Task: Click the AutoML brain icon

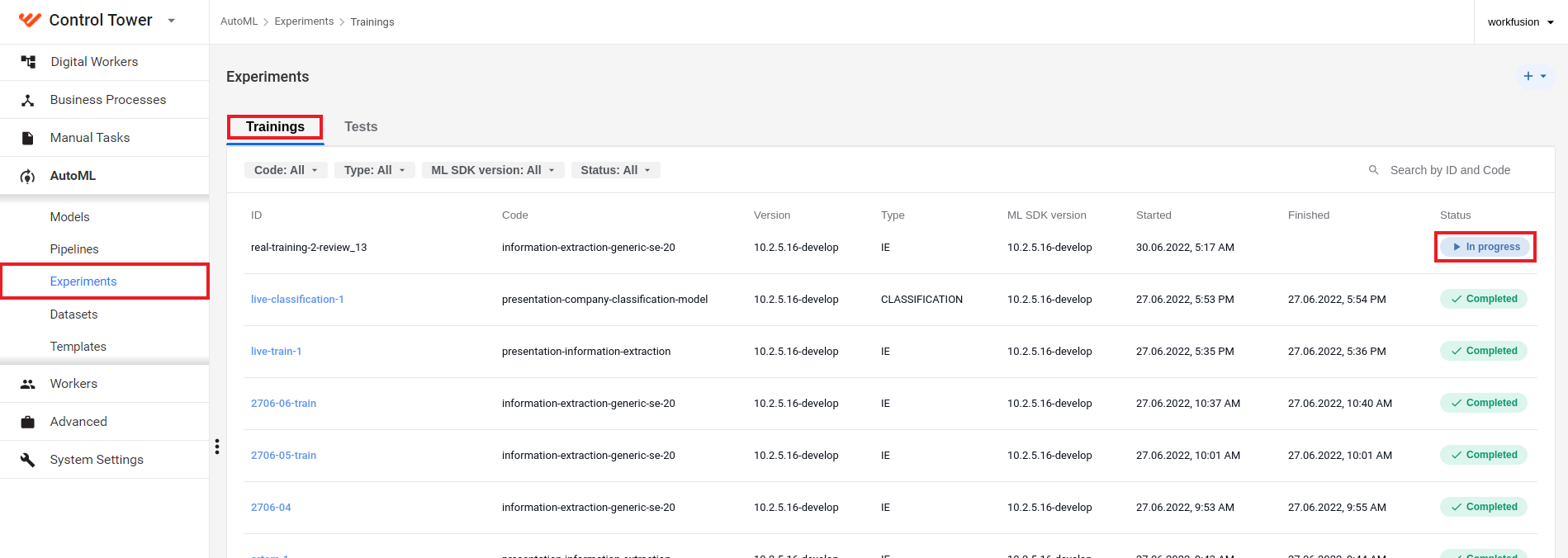Action: pyautogui.click(x=28, y=176)
